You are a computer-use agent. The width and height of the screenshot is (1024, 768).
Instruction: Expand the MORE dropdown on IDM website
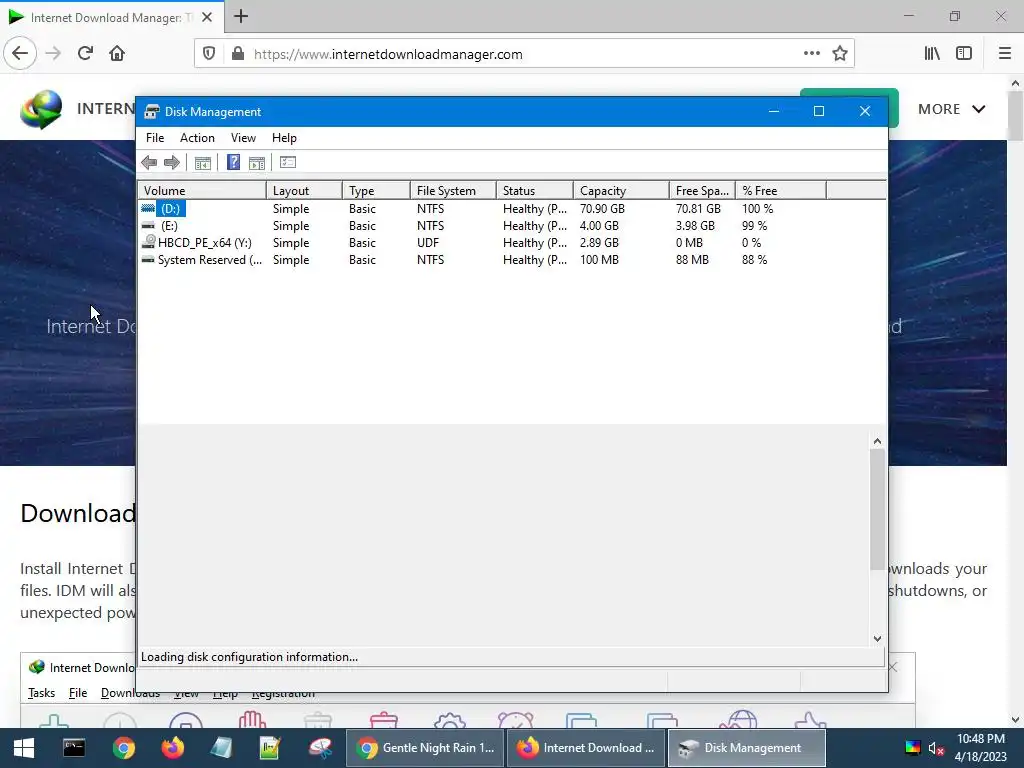[952, 109]
